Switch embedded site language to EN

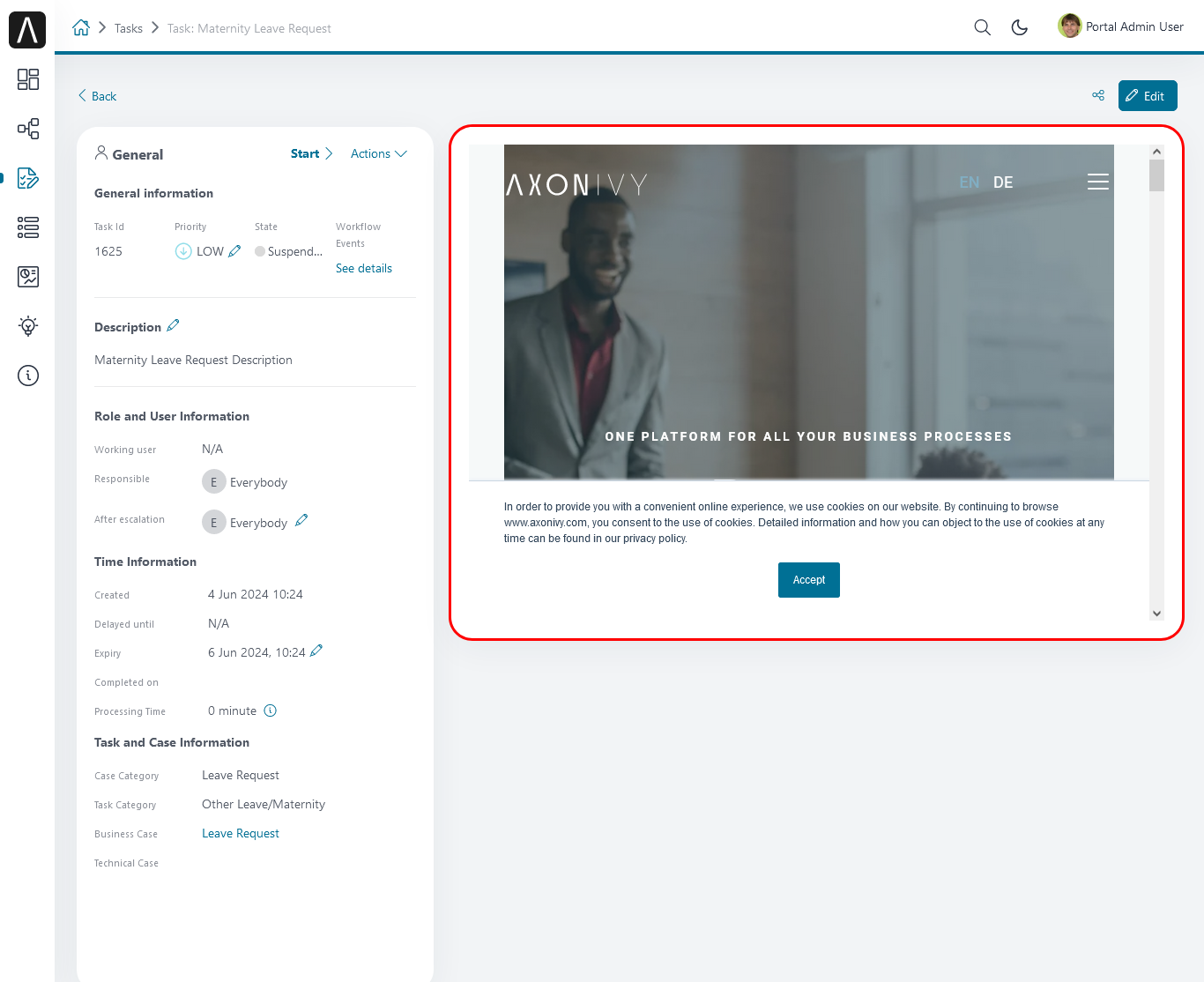click(970, 182)
